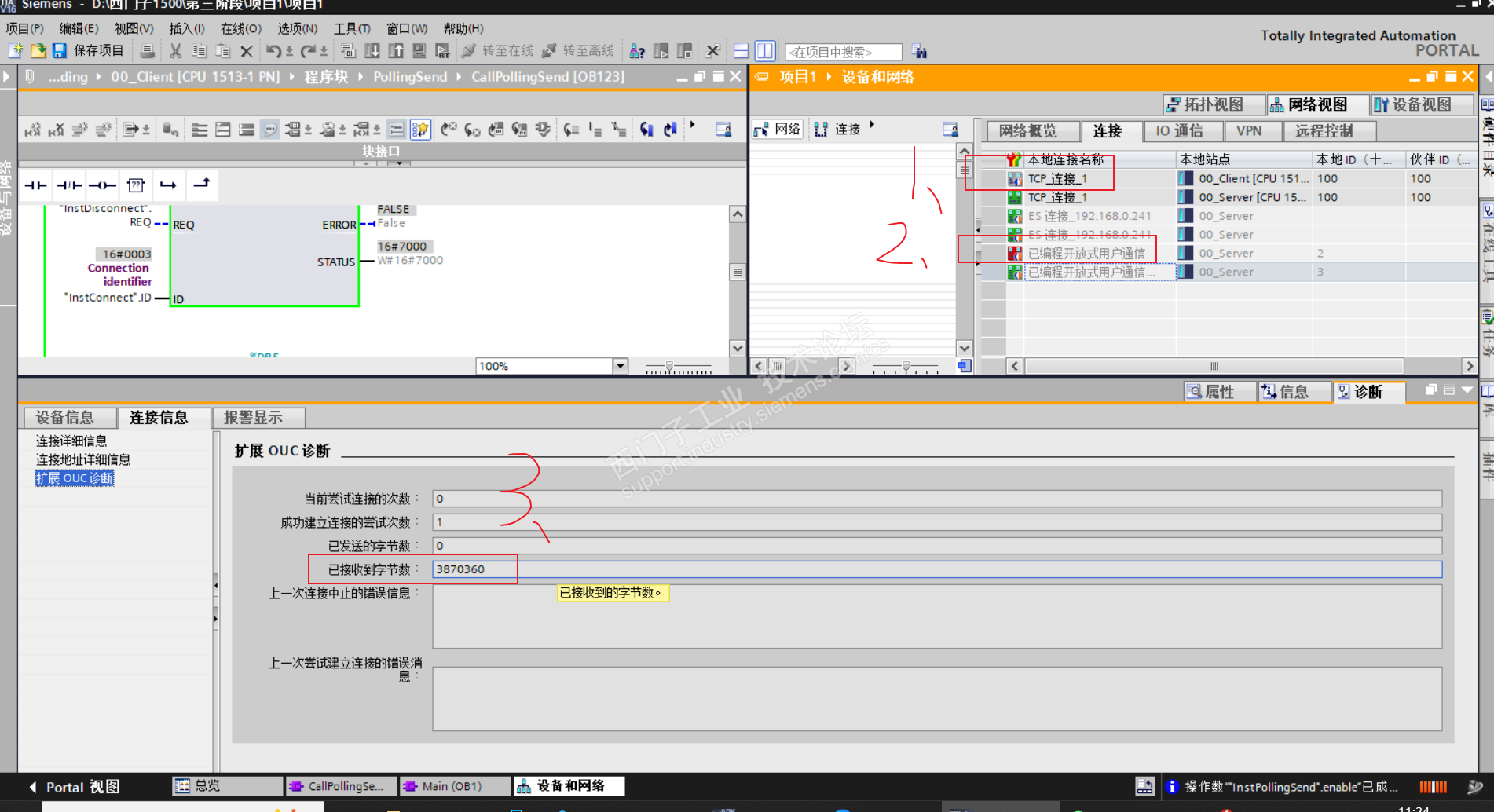The height and width of the screenshot is (812, 1494).
Task: Expand the project tree side panel arrow
Action: [x=6, y=76]
